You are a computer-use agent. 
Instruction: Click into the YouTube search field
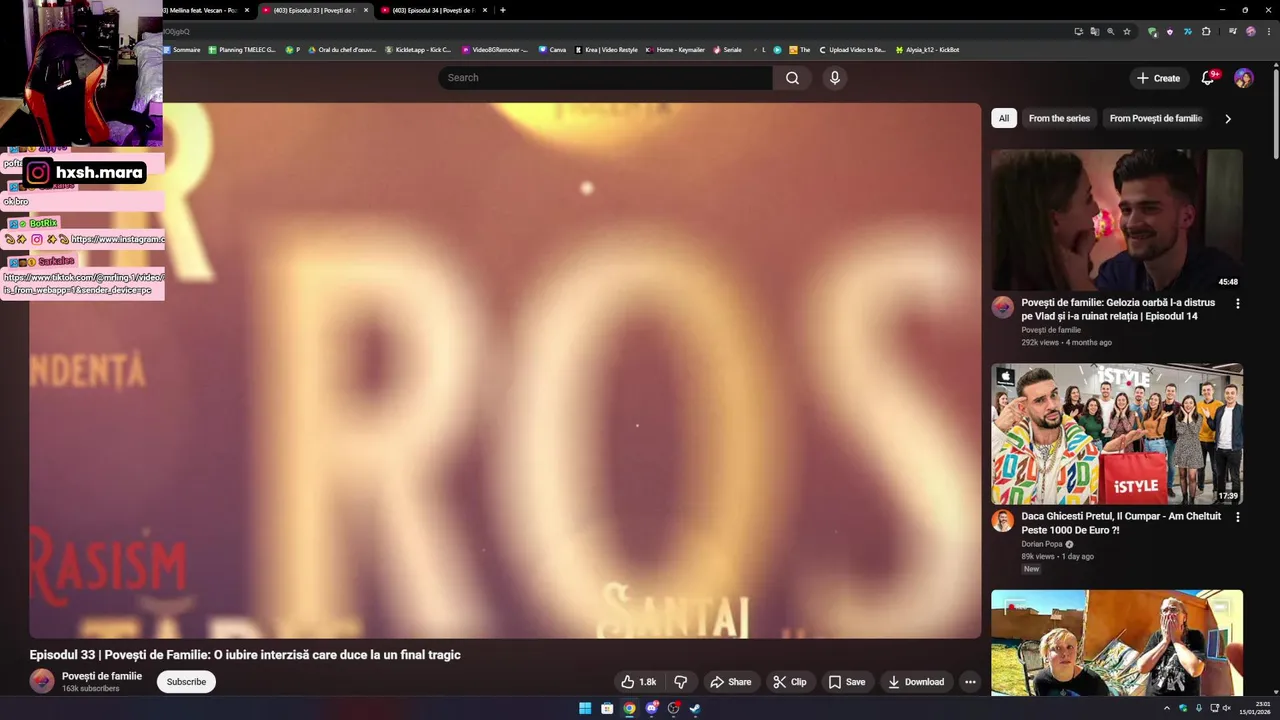(605, 78)
